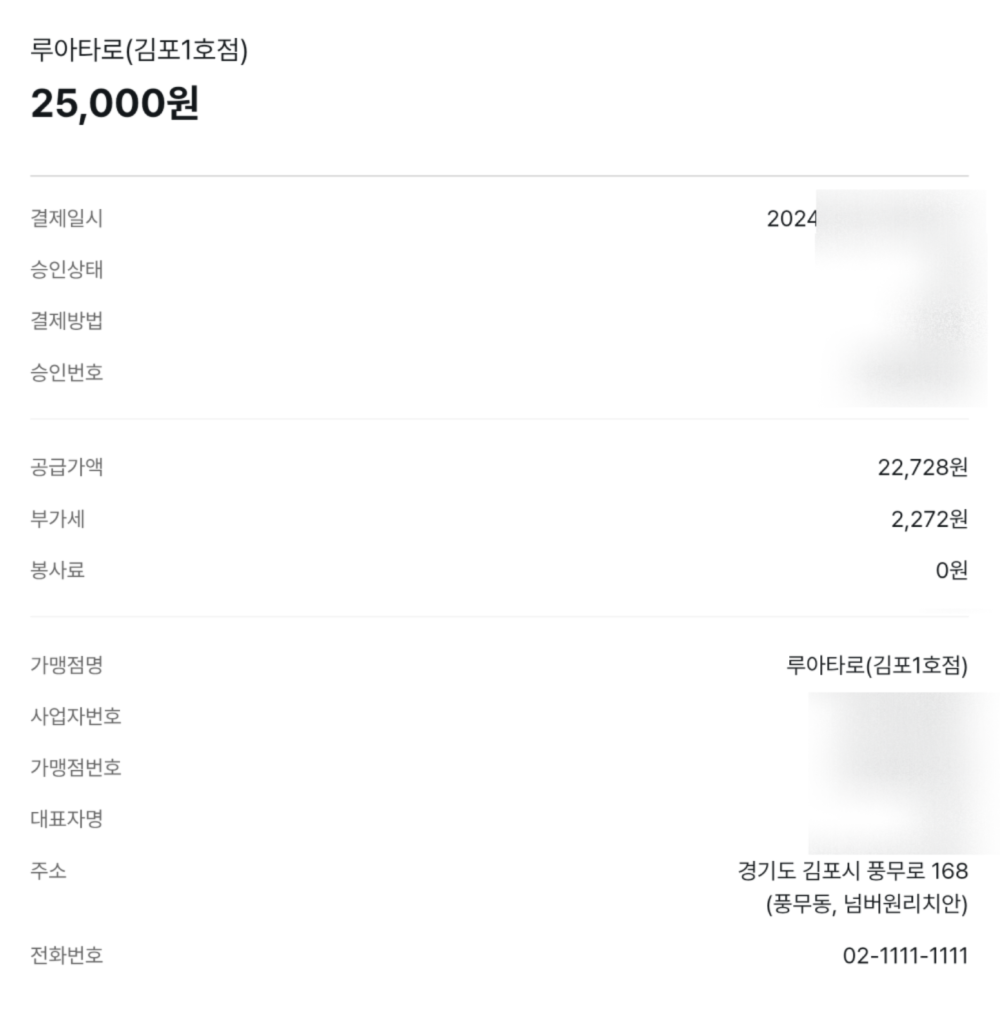This screenshot has width=1000, height=1032.
Task: Click the 가맹점번호 label
Action: click(76, 767)
